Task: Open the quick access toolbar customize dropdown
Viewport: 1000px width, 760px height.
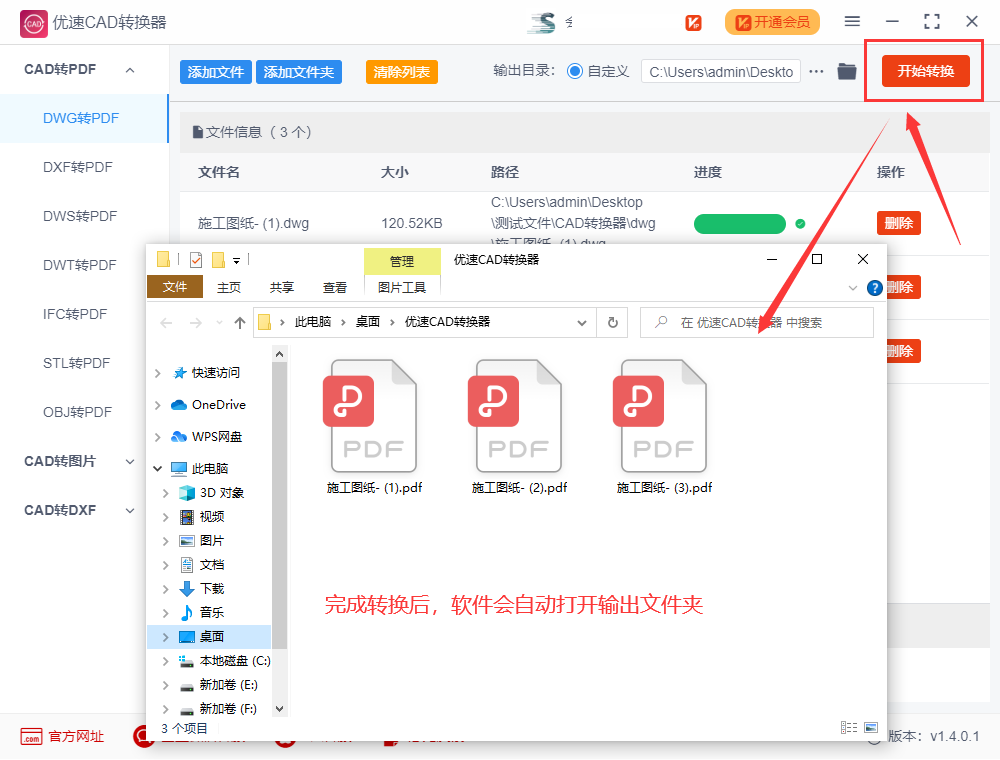Action: tap(236, 260)
